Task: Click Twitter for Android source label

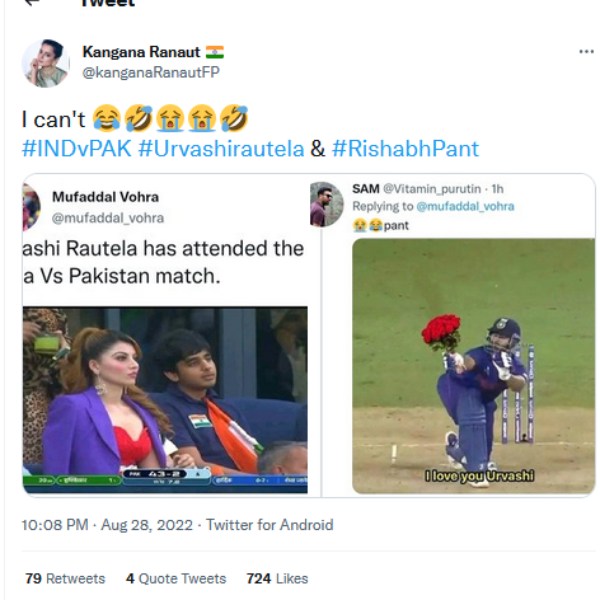Action: 270,525
